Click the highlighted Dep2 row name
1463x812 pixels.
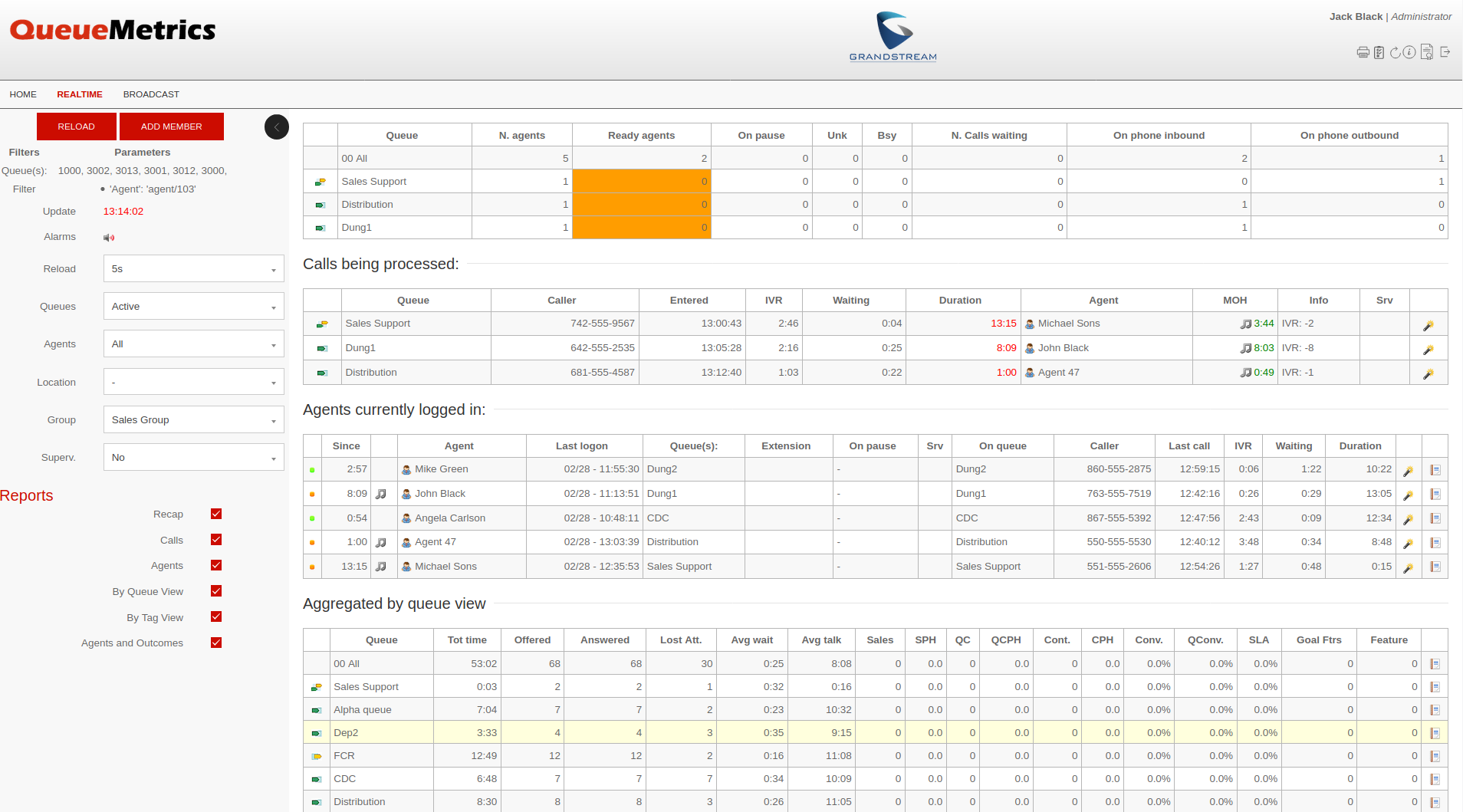[x=346, y=733]
